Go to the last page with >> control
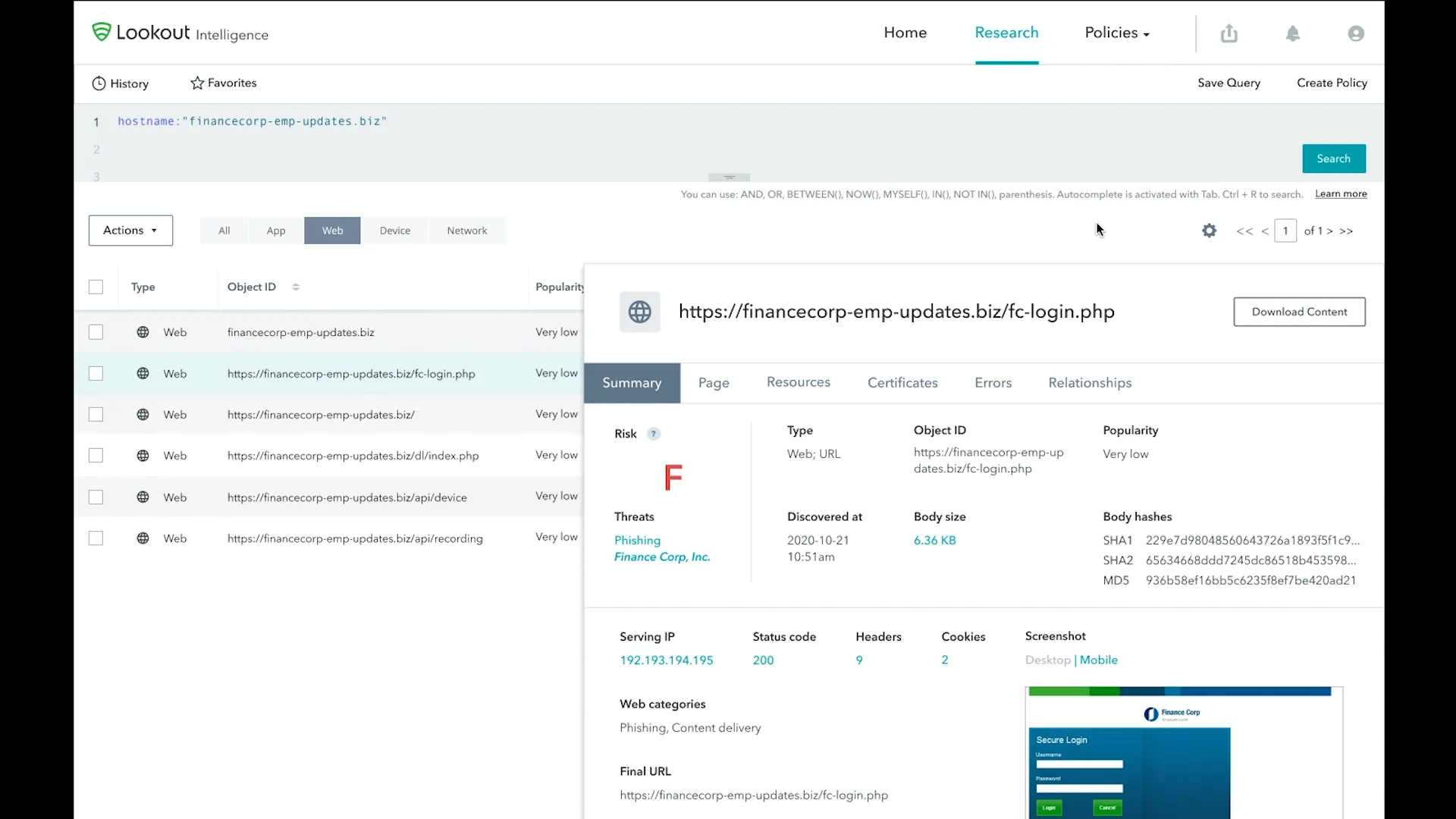 [1346, 231]
